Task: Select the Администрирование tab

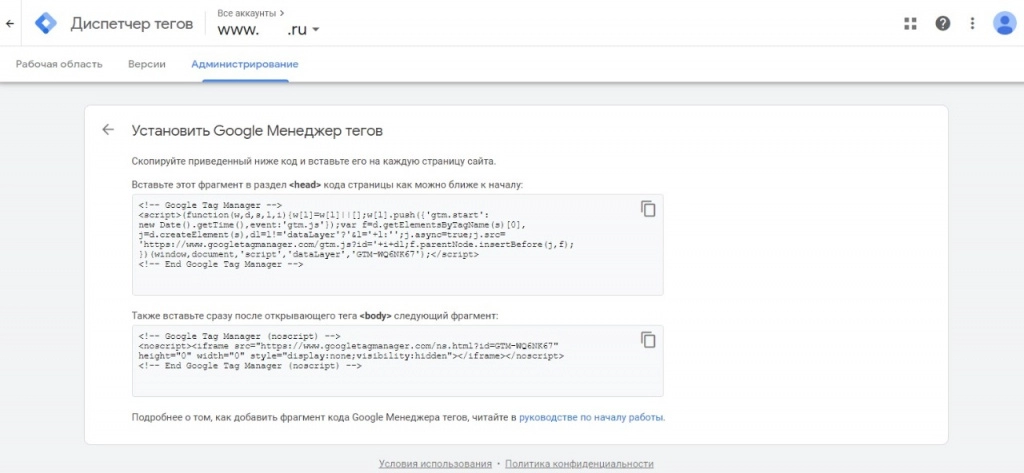Action: pyautogui.click(x=245, y=64)
